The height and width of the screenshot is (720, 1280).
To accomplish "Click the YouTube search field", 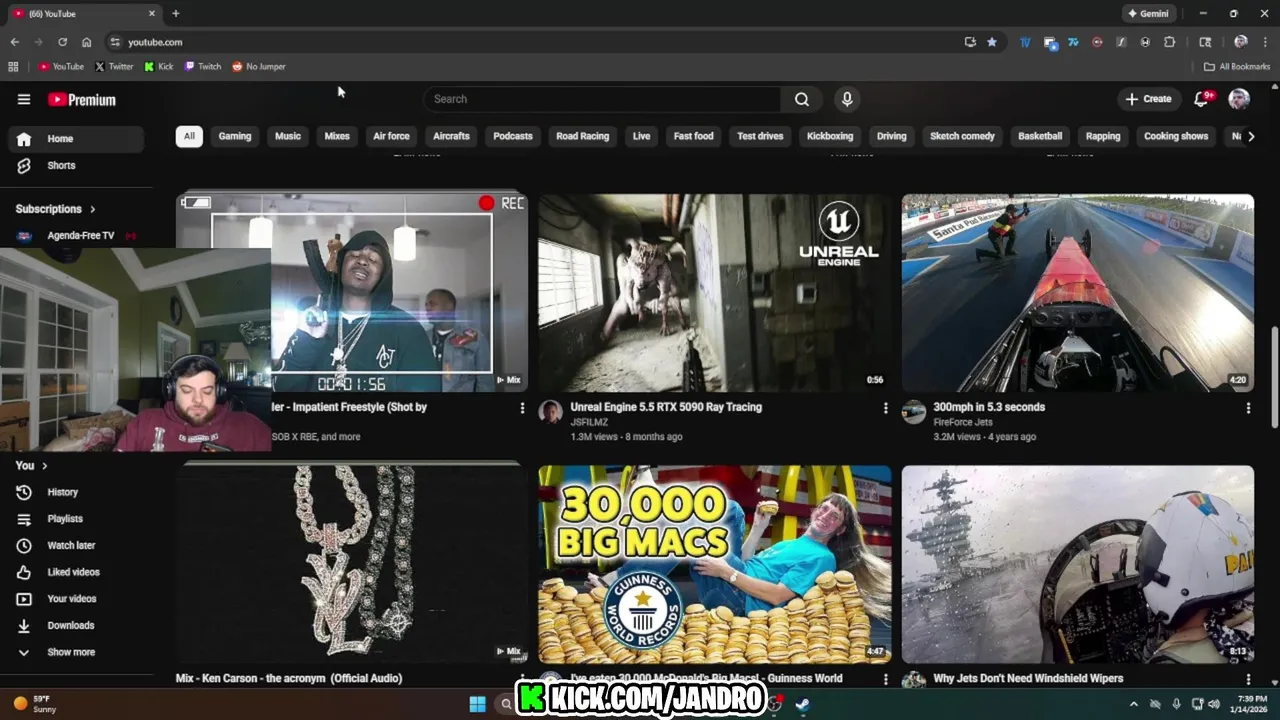I will click(x=603, y=99).
